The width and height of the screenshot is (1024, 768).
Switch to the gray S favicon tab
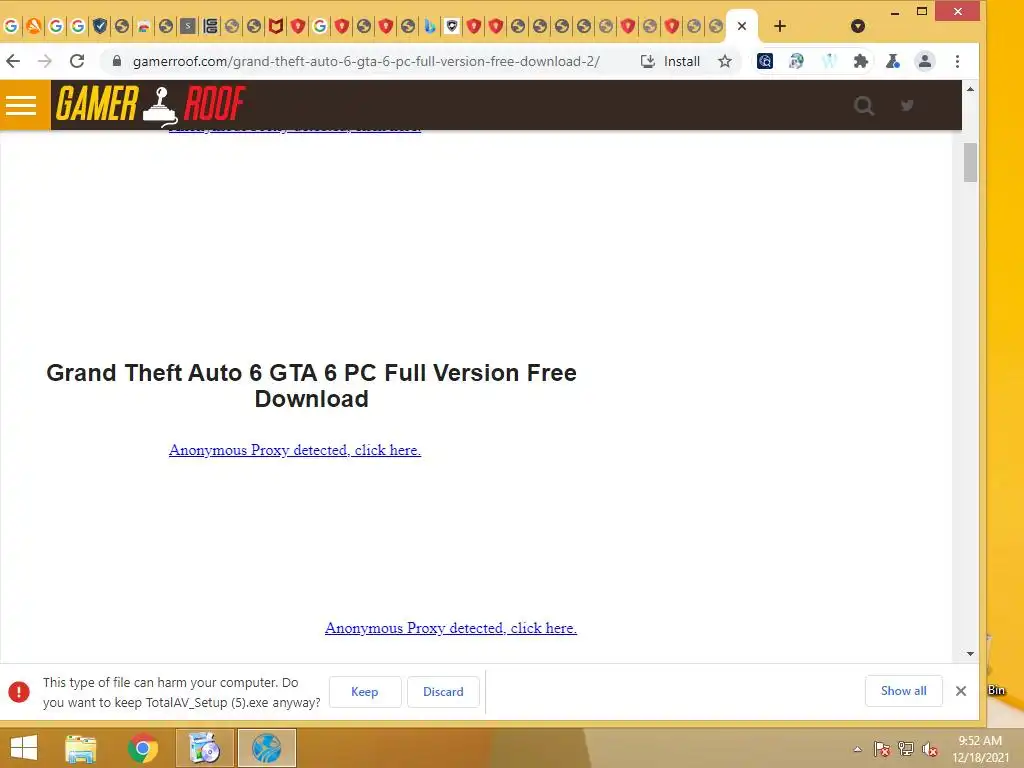(x=187, y=26)
